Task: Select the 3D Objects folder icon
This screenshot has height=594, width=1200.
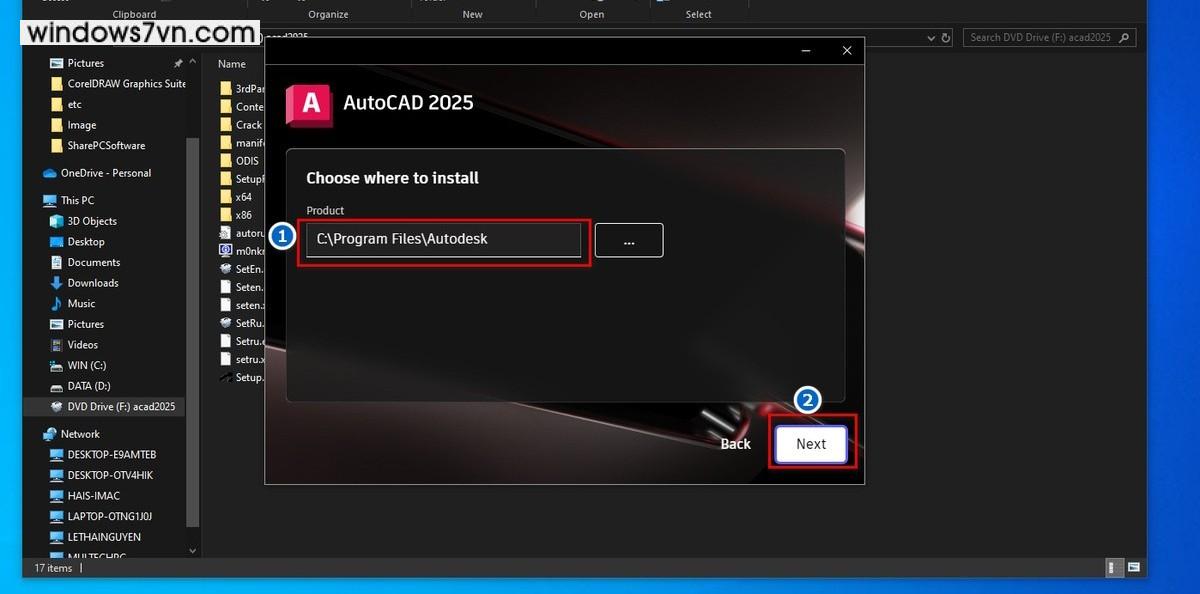Action: click(x=57, y=221)
